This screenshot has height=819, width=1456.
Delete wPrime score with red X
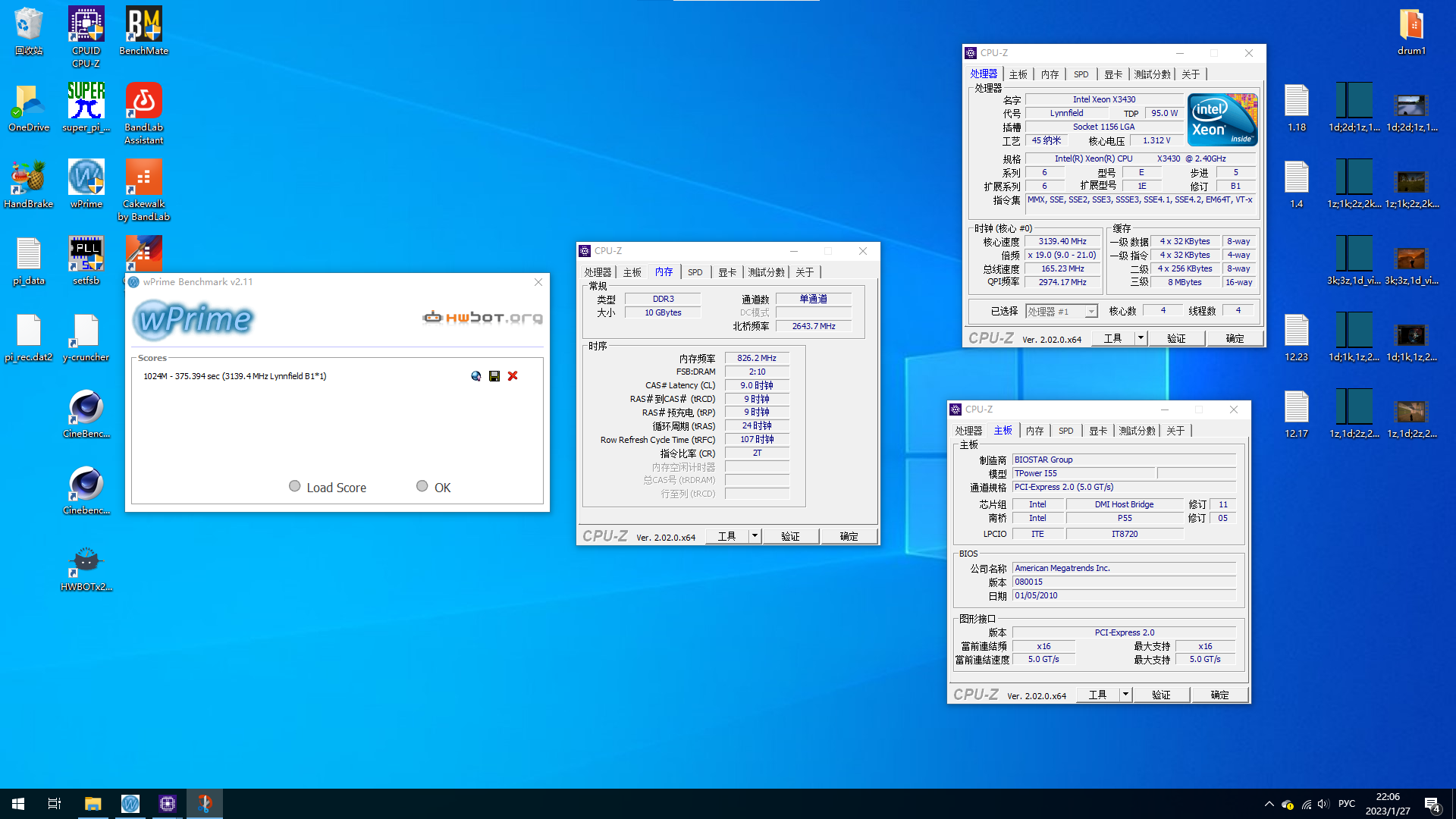[513, 376]
